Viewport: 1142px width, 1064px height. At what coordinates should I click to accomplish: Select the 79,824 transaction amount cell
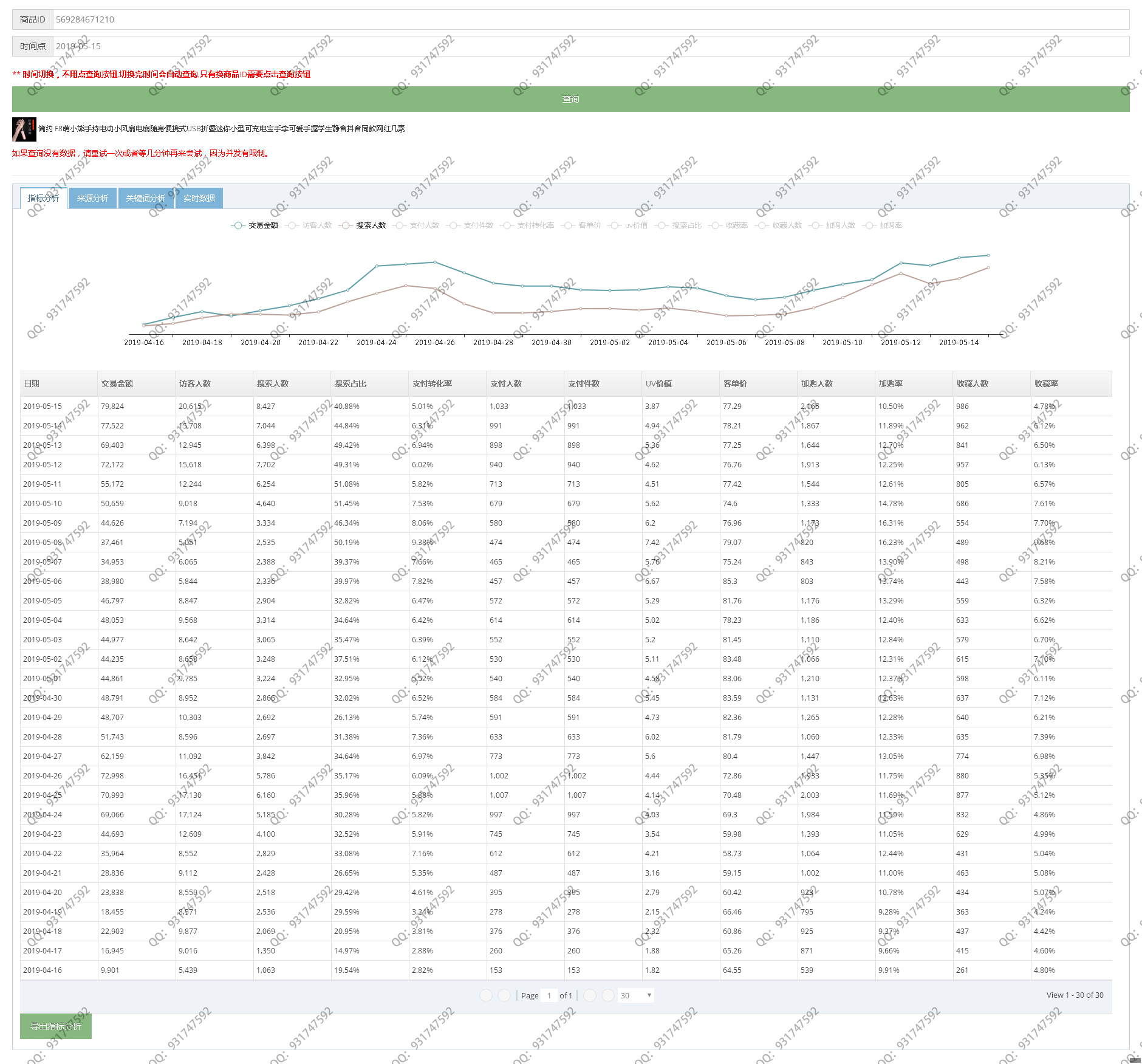(x=137, y=407)
